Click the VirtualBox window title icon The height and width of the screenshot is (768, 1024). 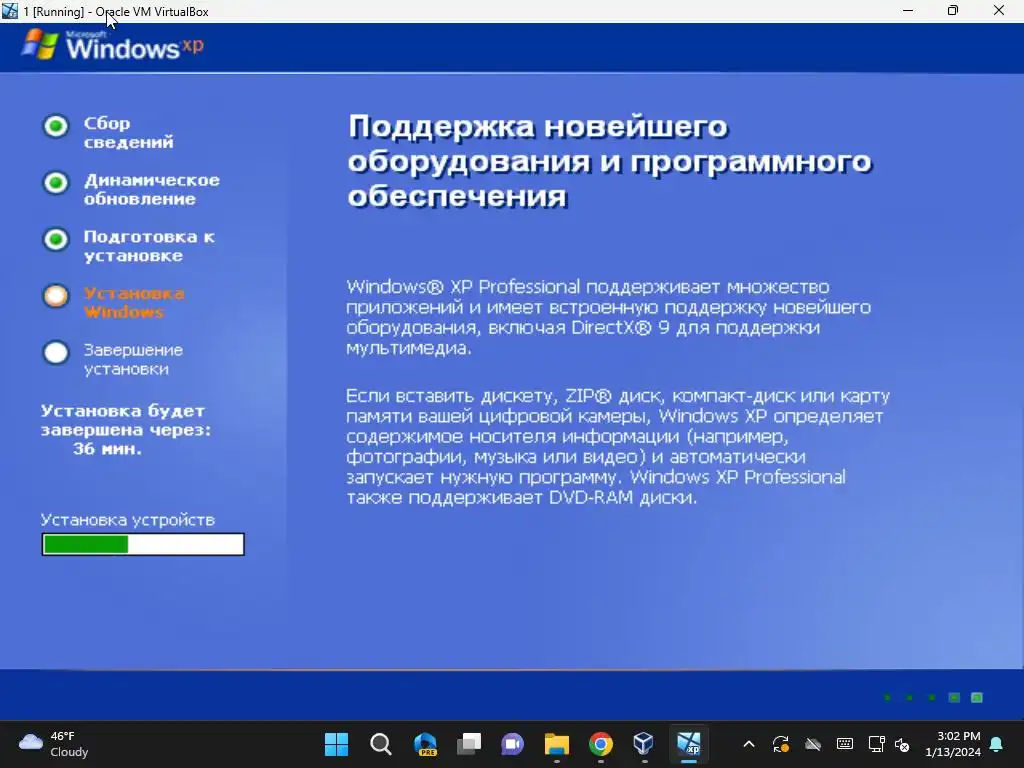coord(10,11)
